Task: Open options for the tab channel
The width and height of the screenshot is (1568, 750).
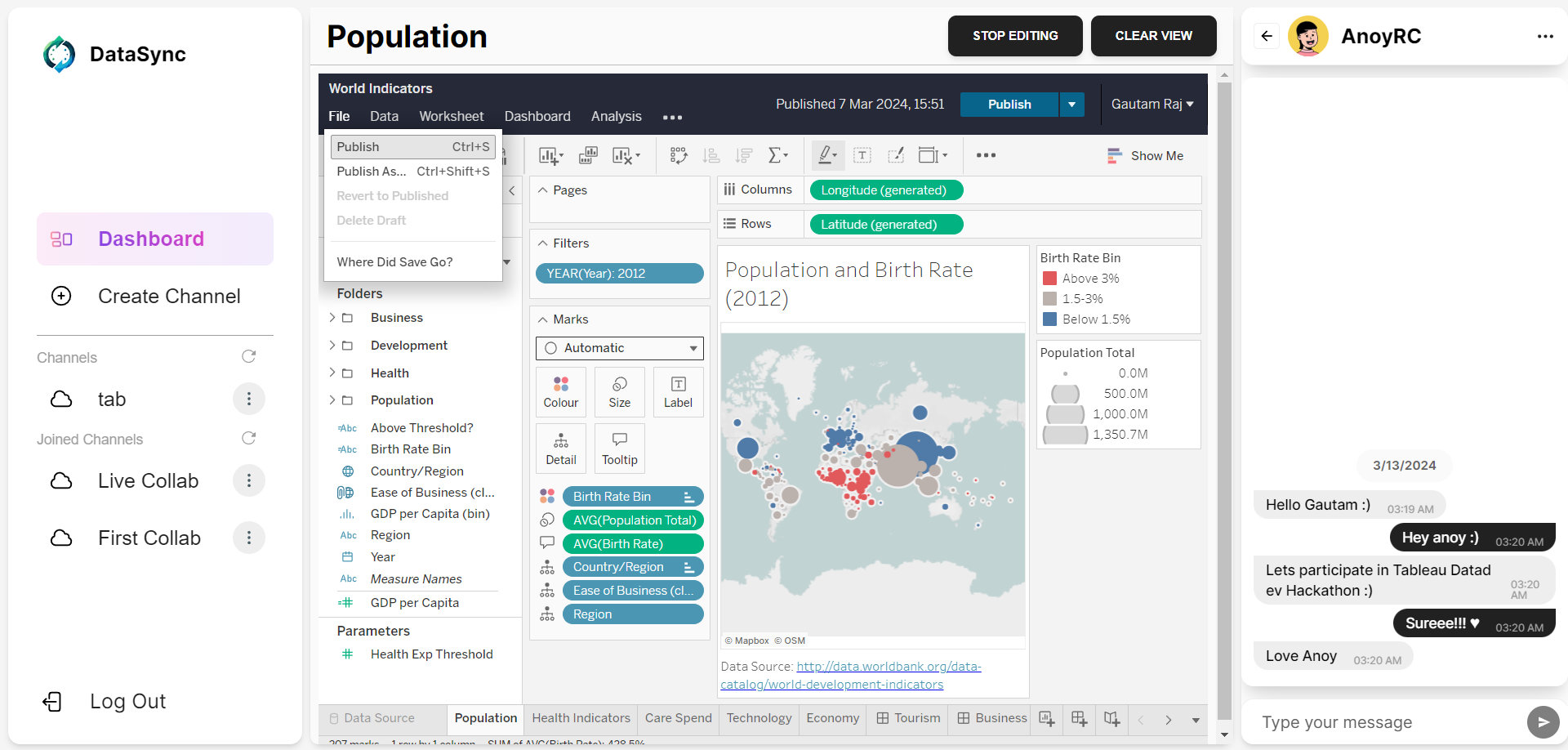Action: pyautogui.click(x=249, y=399)
